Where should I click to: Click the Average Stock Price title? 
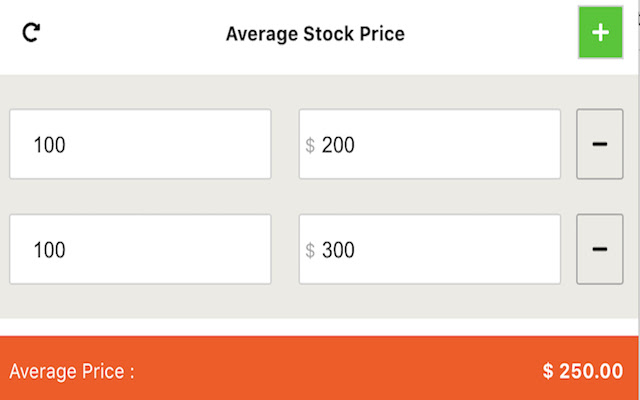click(x=315, y=34)
